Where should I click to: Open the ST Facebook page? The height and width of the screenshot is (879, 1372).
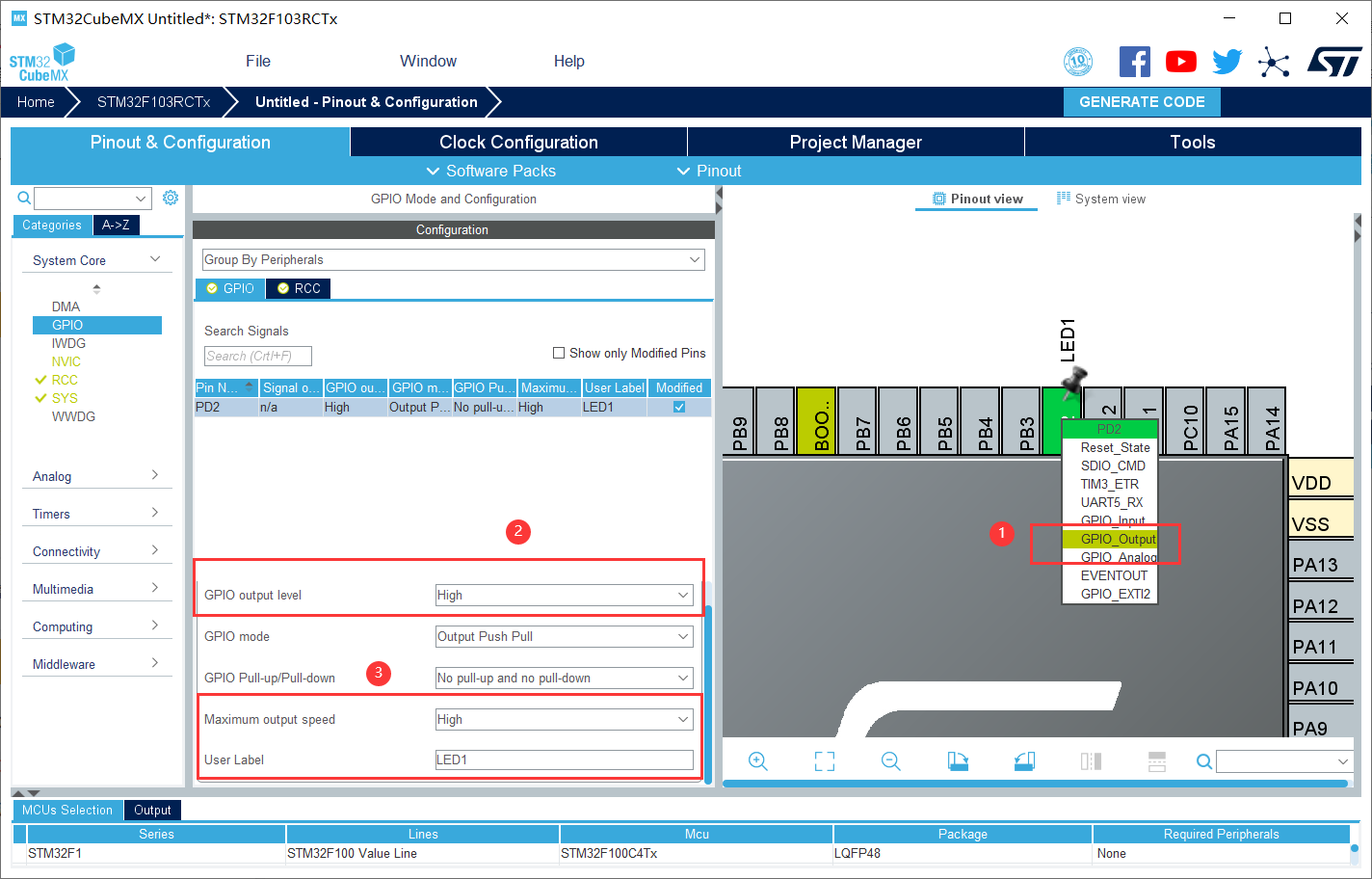tap(1135, 62)
